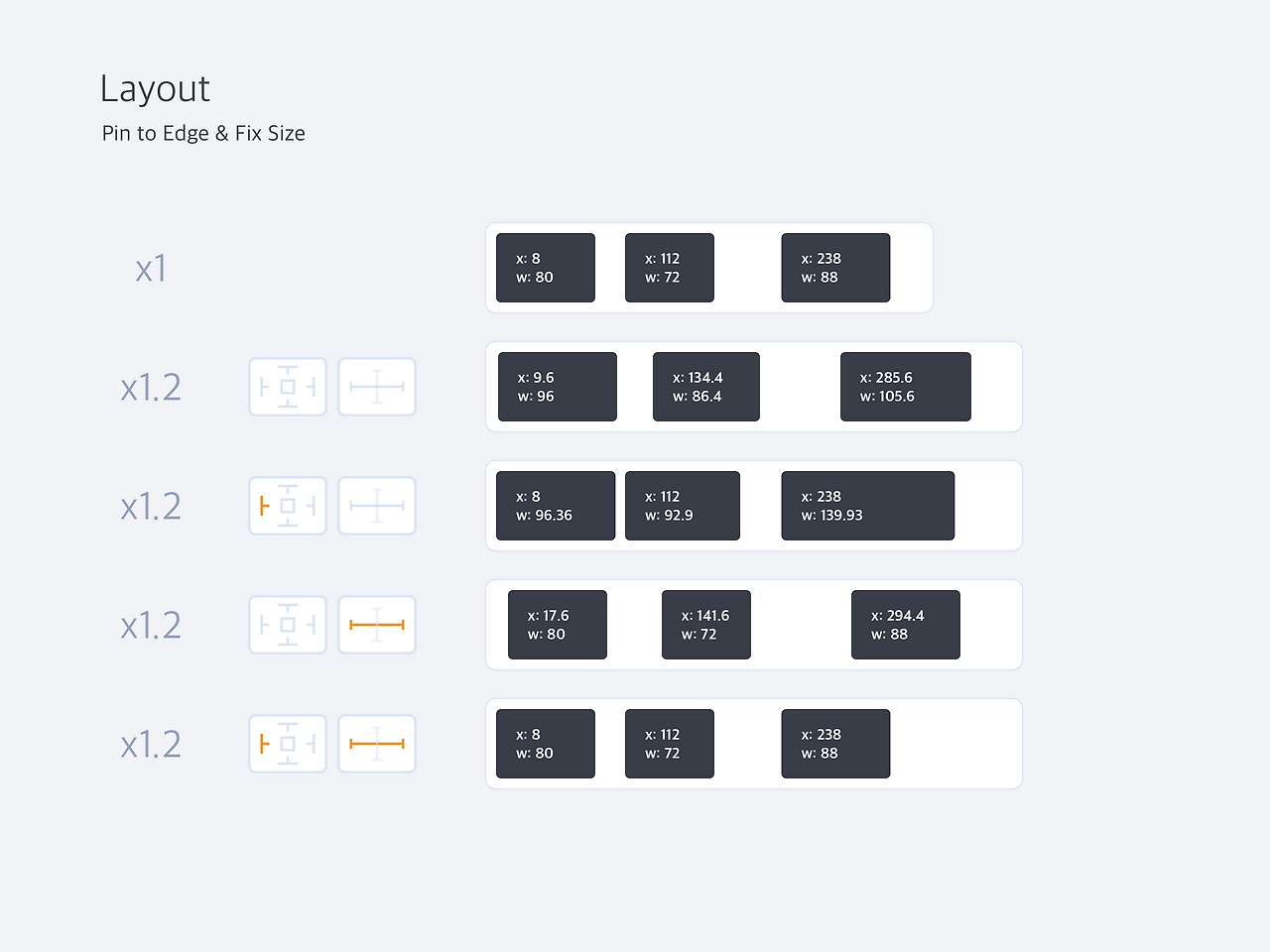Click the box with w: 139.93
This screenshot has height=952, width=1270.
coord(868,506)
